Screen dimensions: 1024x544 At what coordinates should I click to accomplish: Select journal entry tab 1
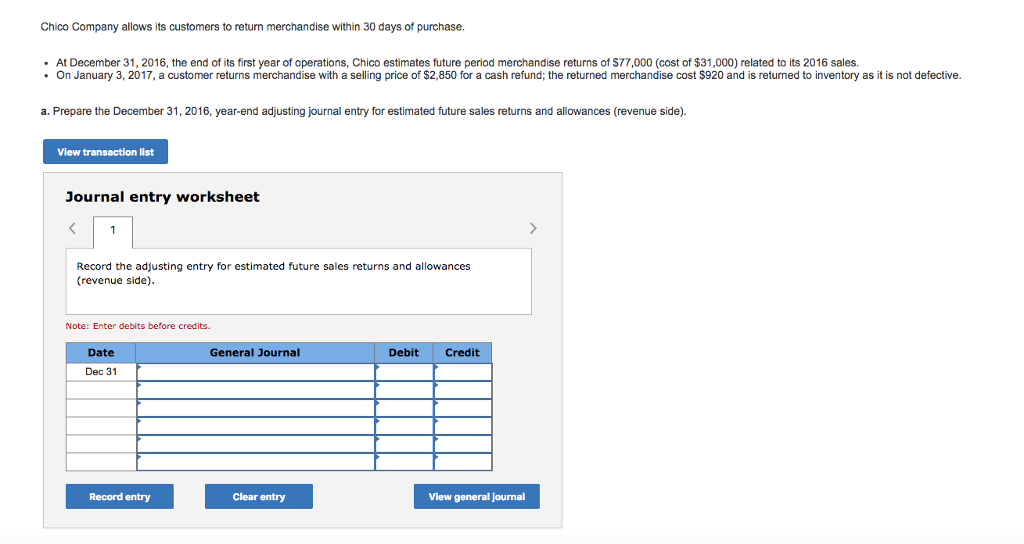pos(112,231)
